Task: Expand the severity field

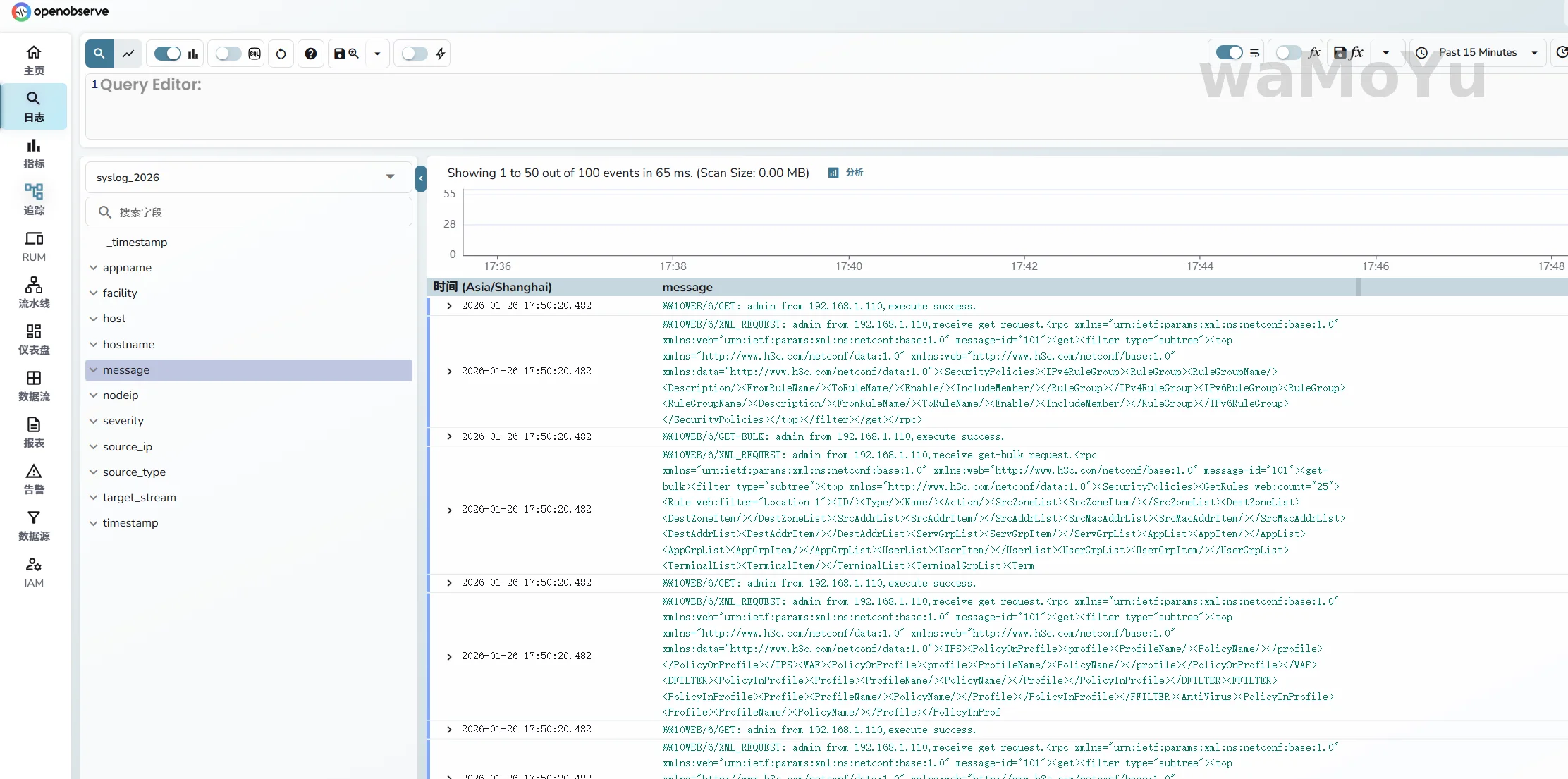Action: tap(94, 421)
